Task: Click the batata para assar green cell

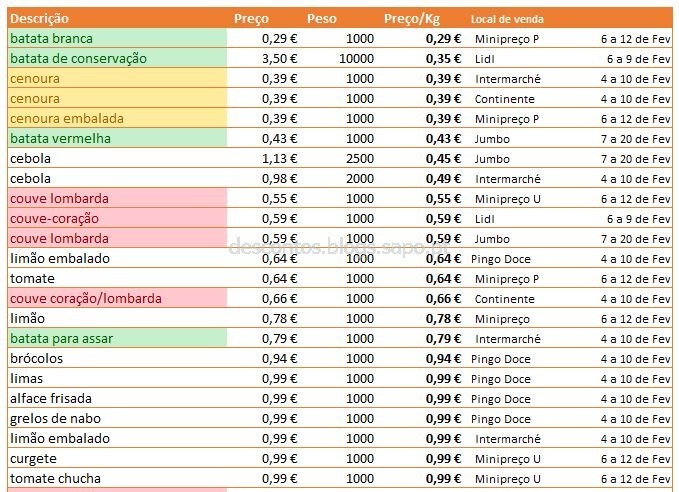Action: click(117, 339)
